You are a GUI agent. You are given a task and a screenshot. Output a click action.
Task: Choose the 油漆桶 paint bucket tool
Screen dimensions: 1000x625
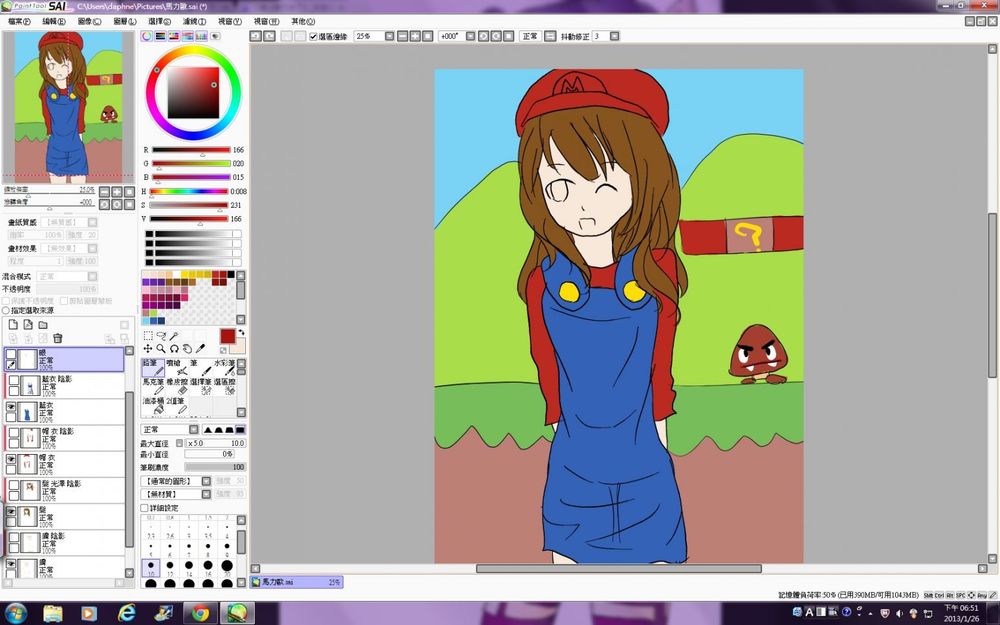tap(153, 405)
